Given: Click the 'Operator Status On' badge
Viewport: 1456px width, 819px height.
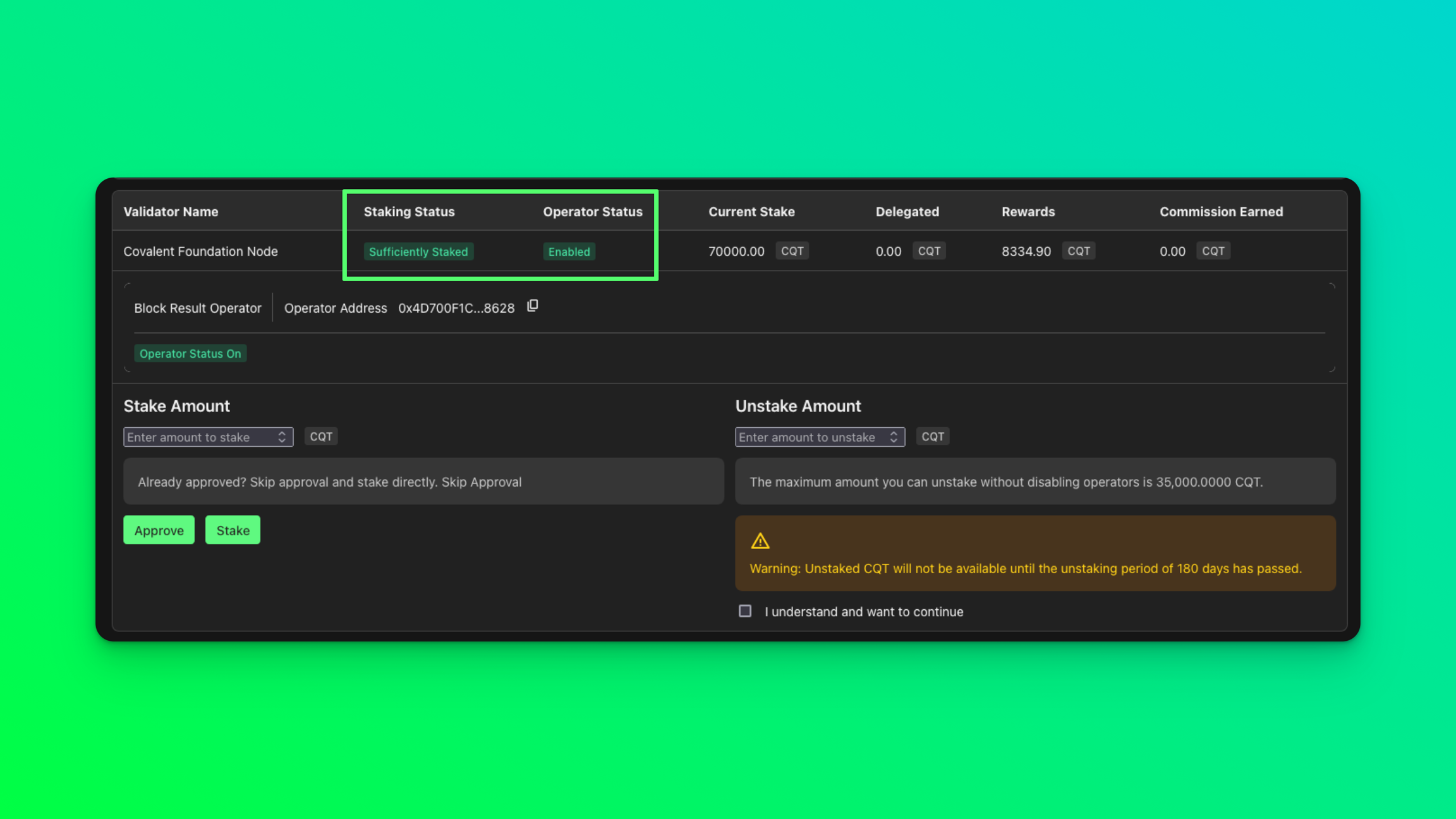Looking at the screenshot, I should (x=190, y=353).
